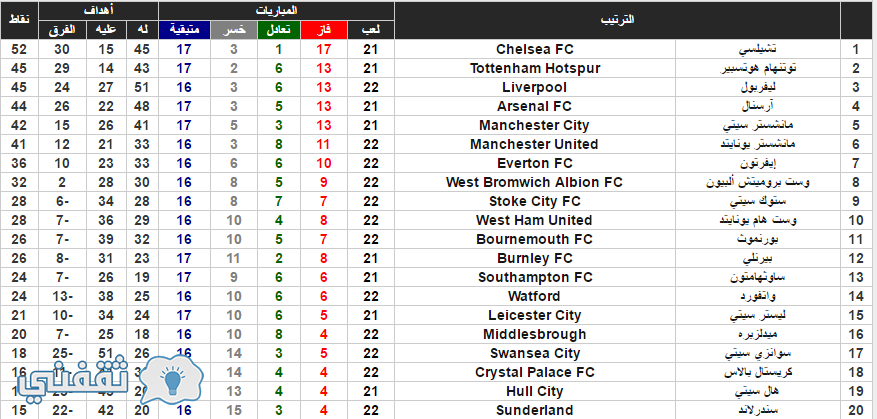Click the Liverpool team name cell
Screen dimensions: 877x419
coord(535,87)
